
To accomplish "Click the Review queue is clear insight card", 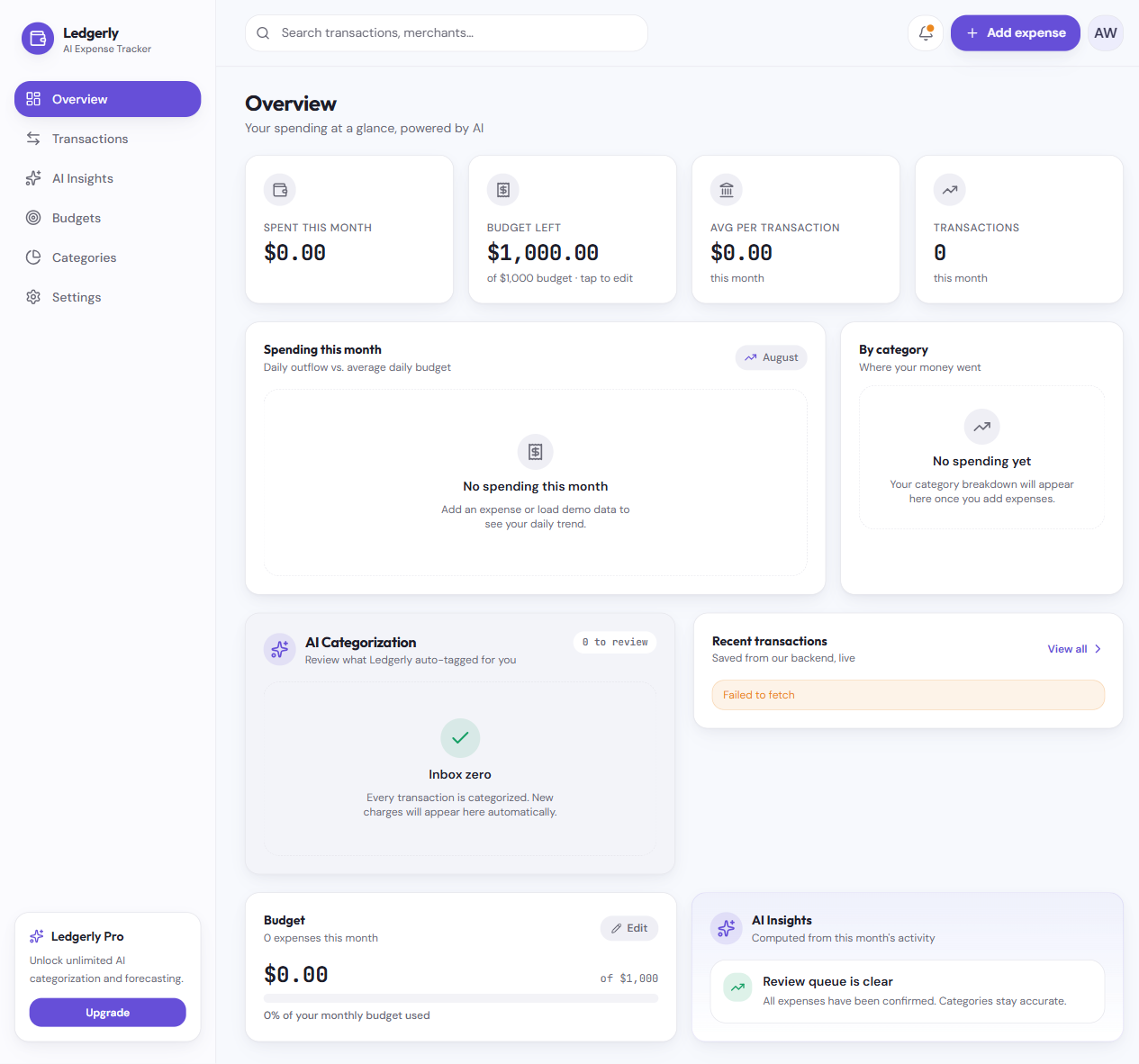I will coord(908,991).
